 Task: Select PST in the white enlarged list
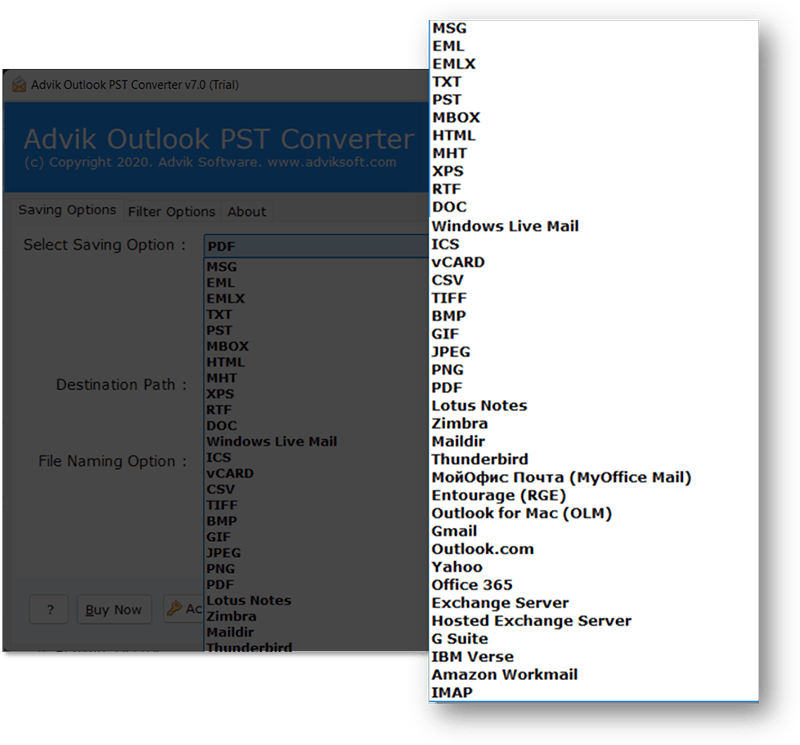coord(447,100)
